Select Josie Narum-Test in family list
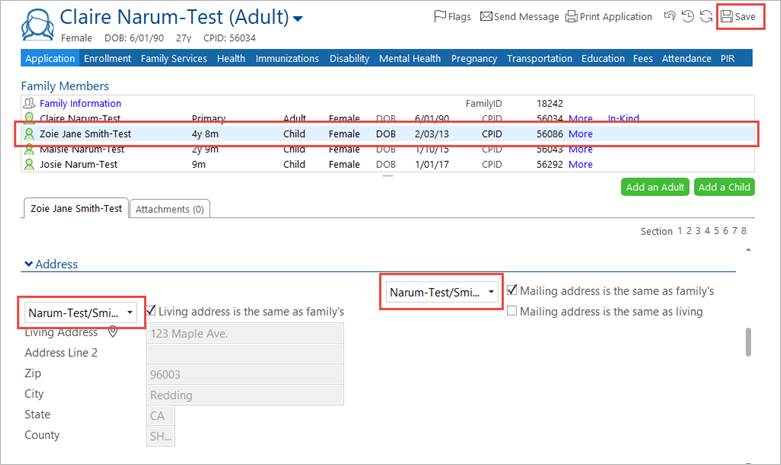 point(78,164)
